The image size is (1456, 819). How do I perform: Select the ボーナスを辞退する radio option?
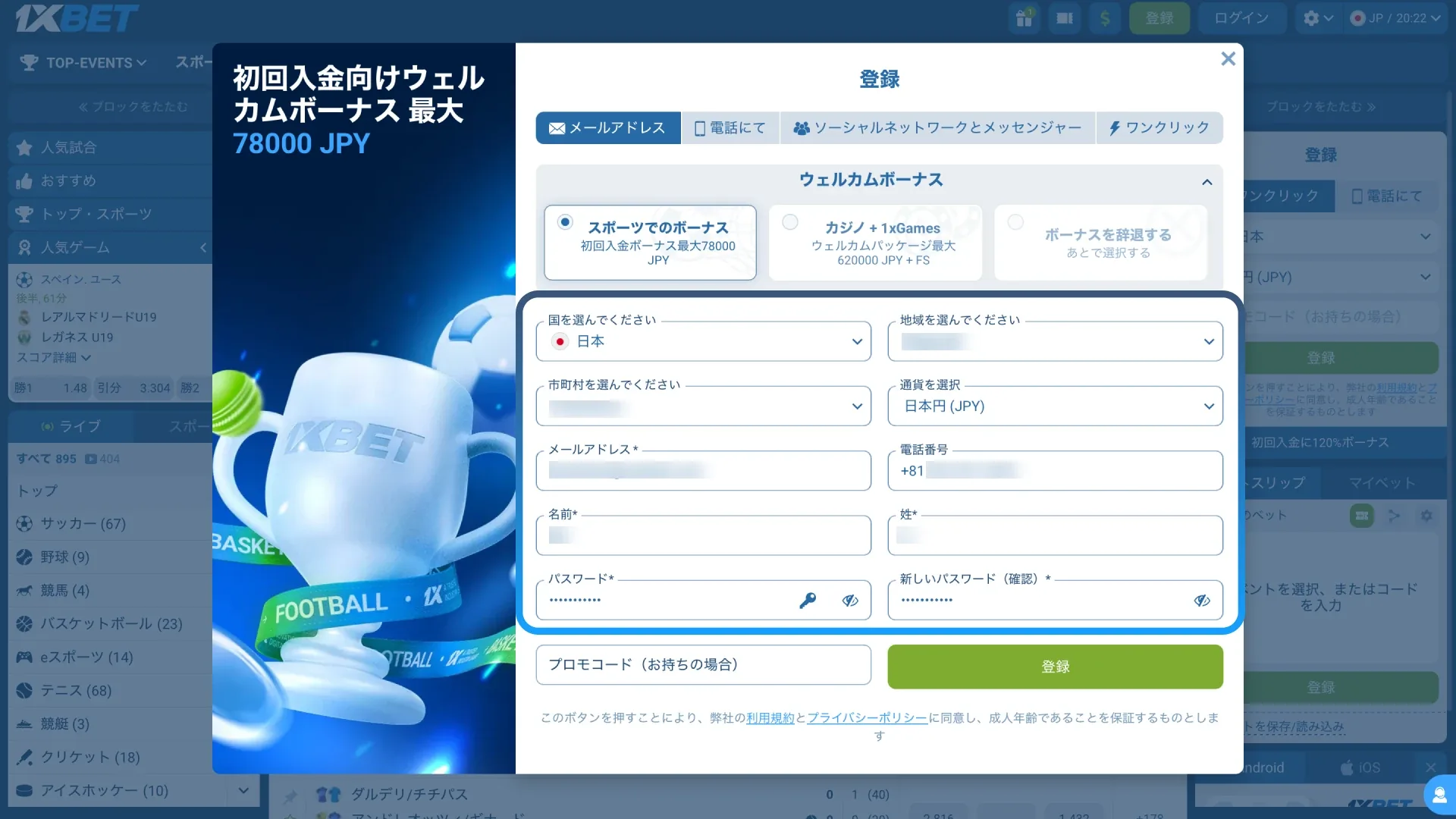click(1015, 222)
